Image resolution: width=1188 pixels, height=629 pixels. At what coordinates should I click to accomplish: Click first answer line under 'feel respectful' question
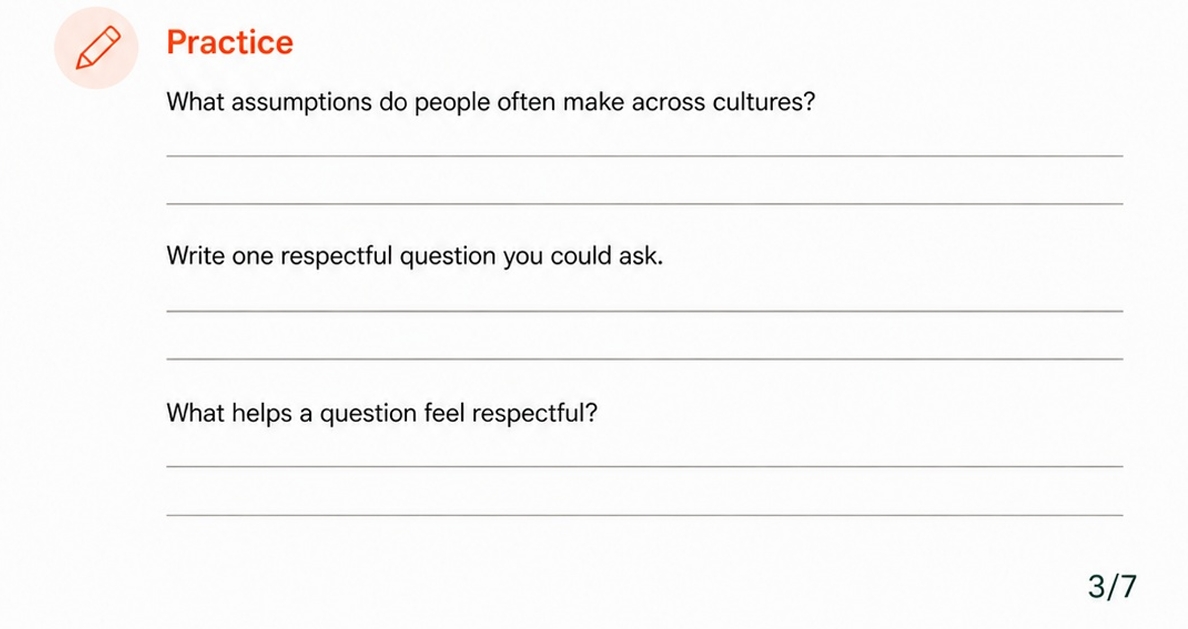(x=645, y=466)
